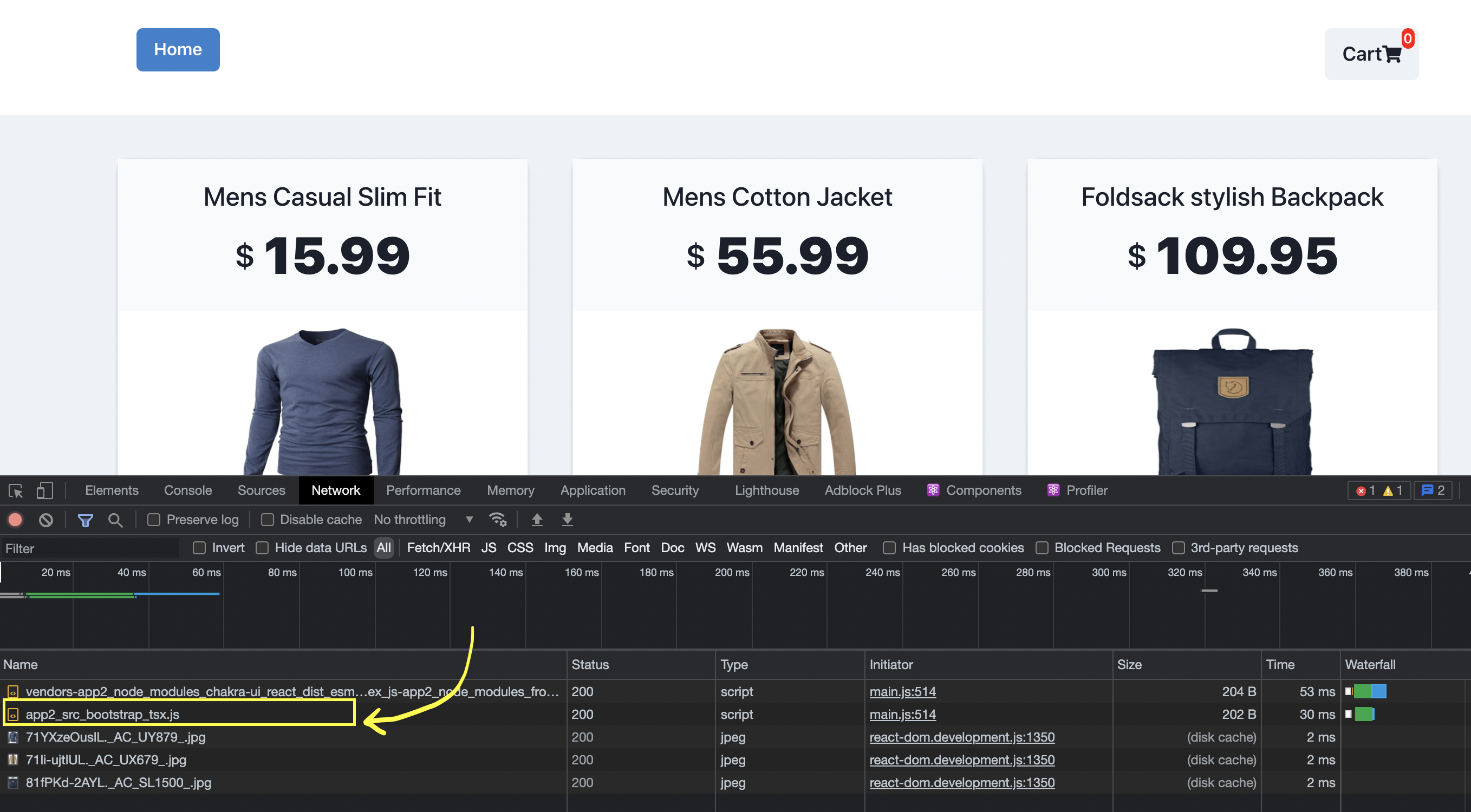1471x812 pixels.
Task: Click the Filter text input
Action: pyautogui.click(x=90, y=548)
